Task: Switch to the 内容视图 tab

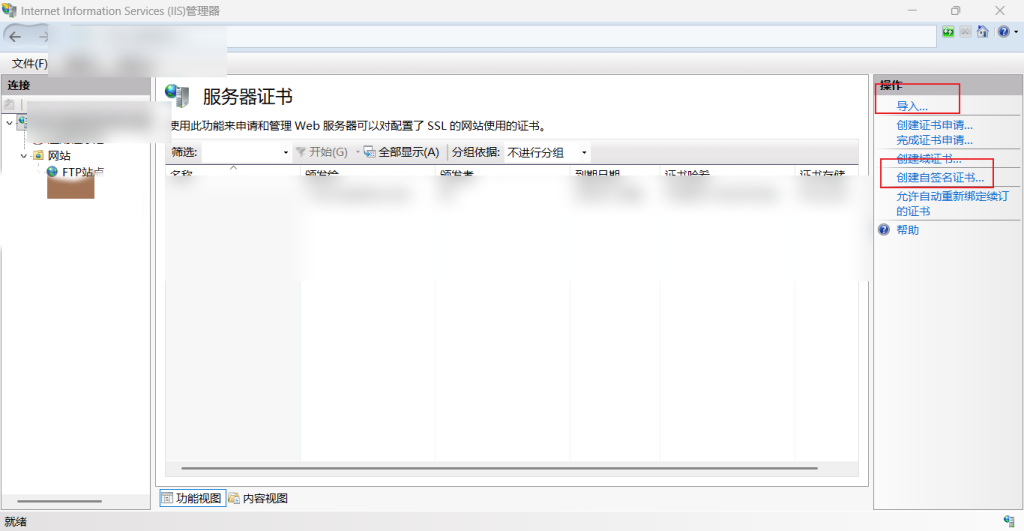Action: [x=258, y=498]
